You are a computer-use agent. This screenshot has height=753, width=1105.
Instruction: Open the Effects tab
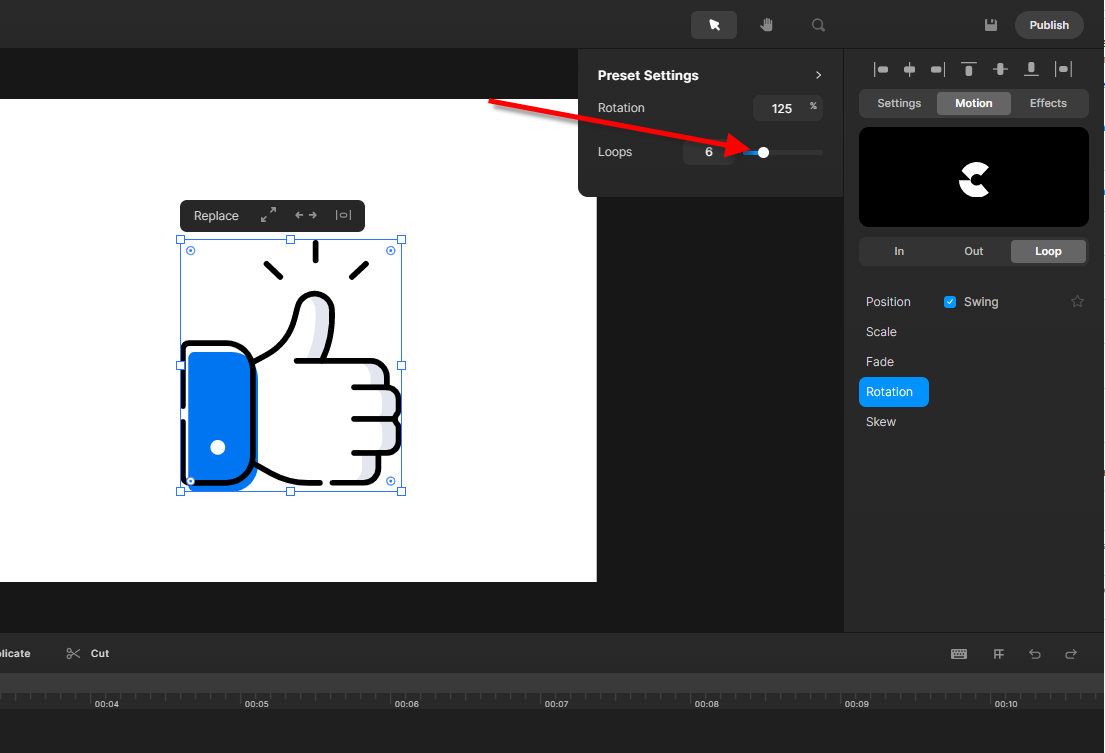point(1048,104)
